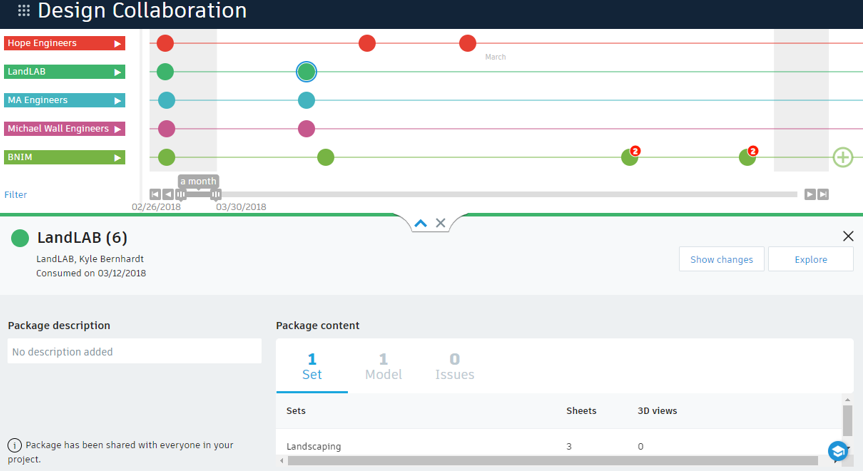Screen dimensions: 863x471
Task: Grab right handle of timeline range slider
Action: (216, 194)
